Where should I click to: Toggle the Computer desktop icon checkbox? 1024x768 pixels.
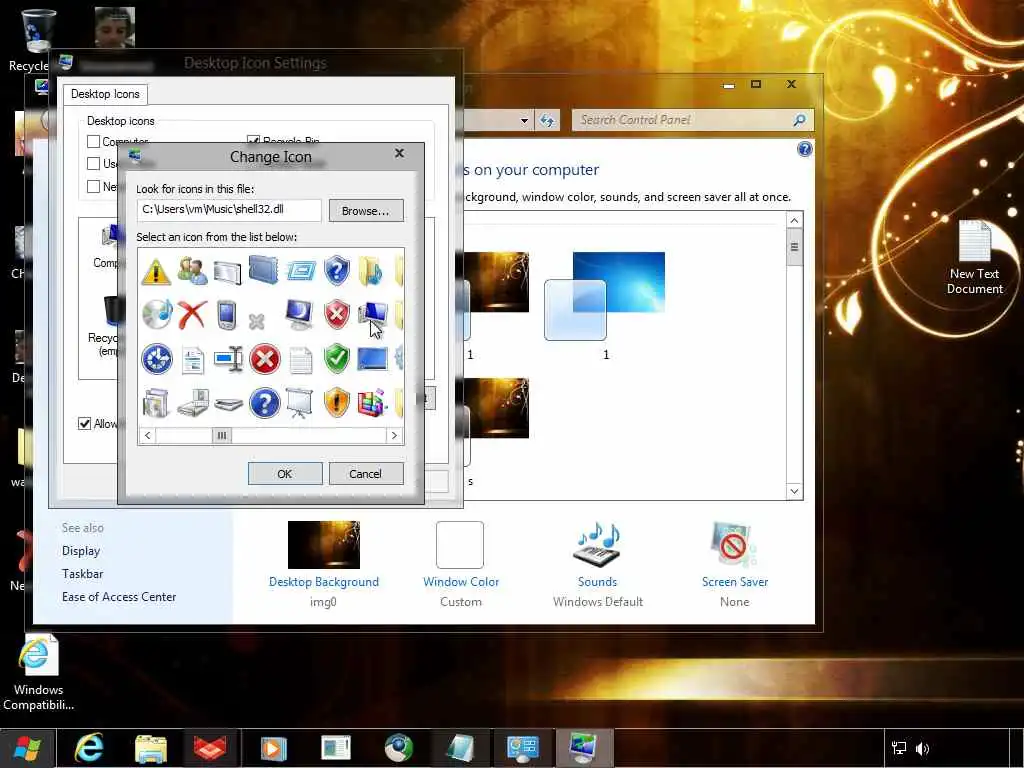(93, 141)
